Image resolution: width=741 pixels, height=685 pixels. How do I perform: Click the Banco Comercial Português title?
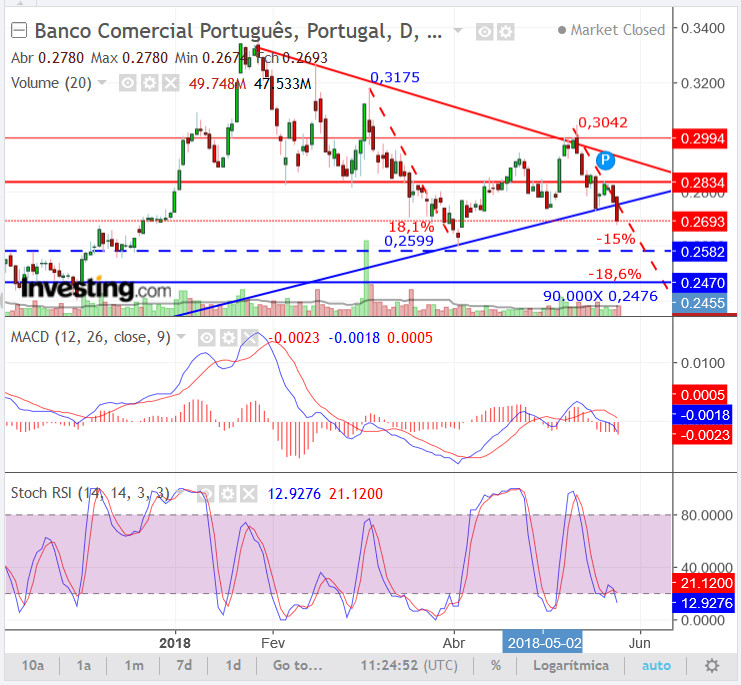238,31
